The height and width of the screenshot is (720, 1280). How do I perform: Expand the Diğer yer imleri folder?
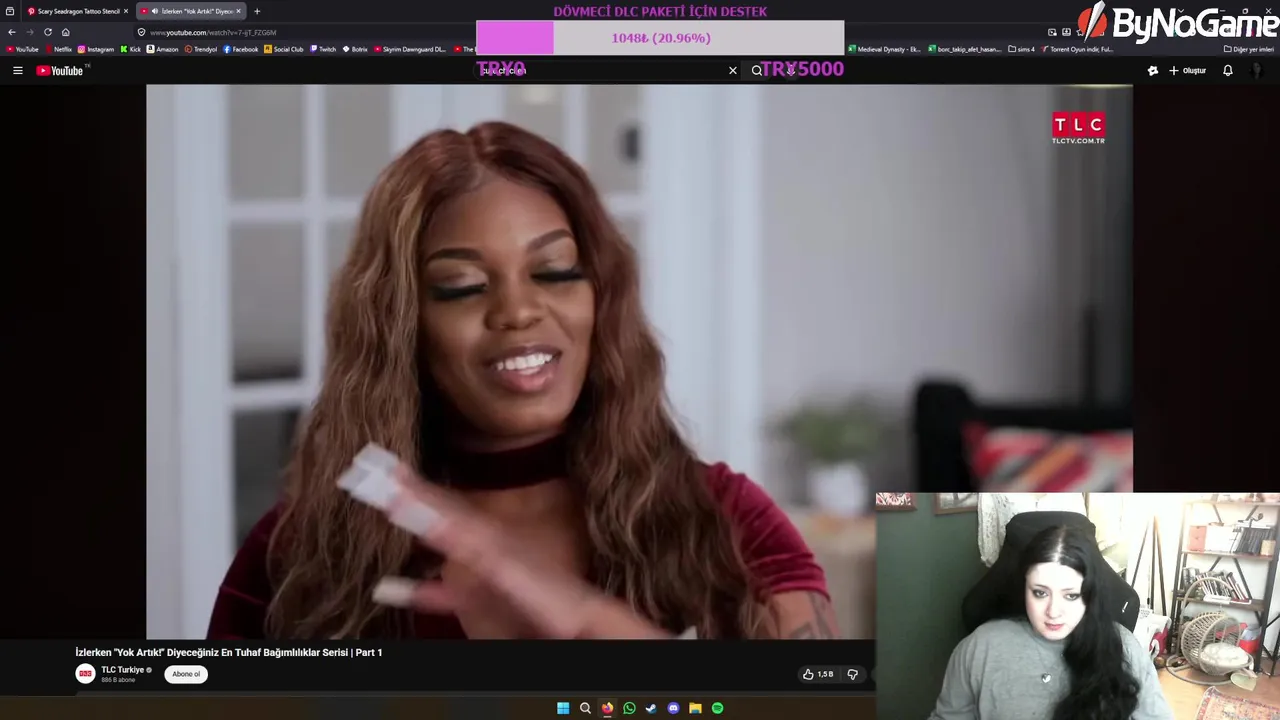pos(1249,49)
